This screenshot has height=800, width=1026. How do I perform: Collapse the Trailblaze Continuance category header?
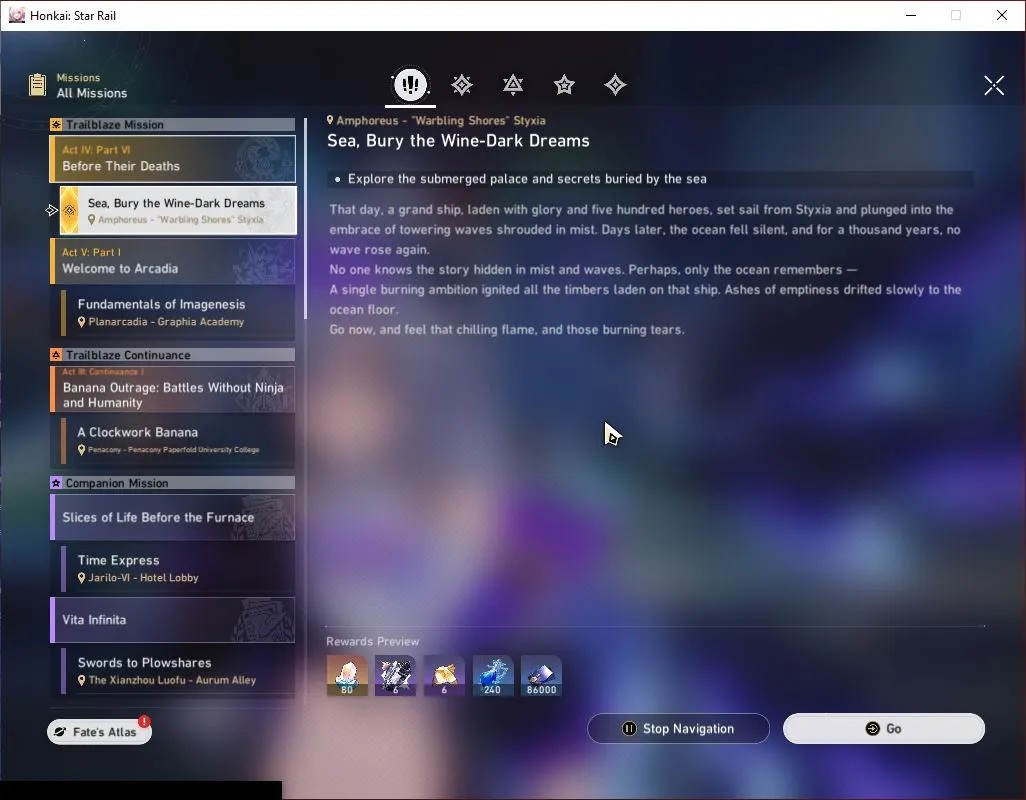pyautogui.click(x=172, y=355)
